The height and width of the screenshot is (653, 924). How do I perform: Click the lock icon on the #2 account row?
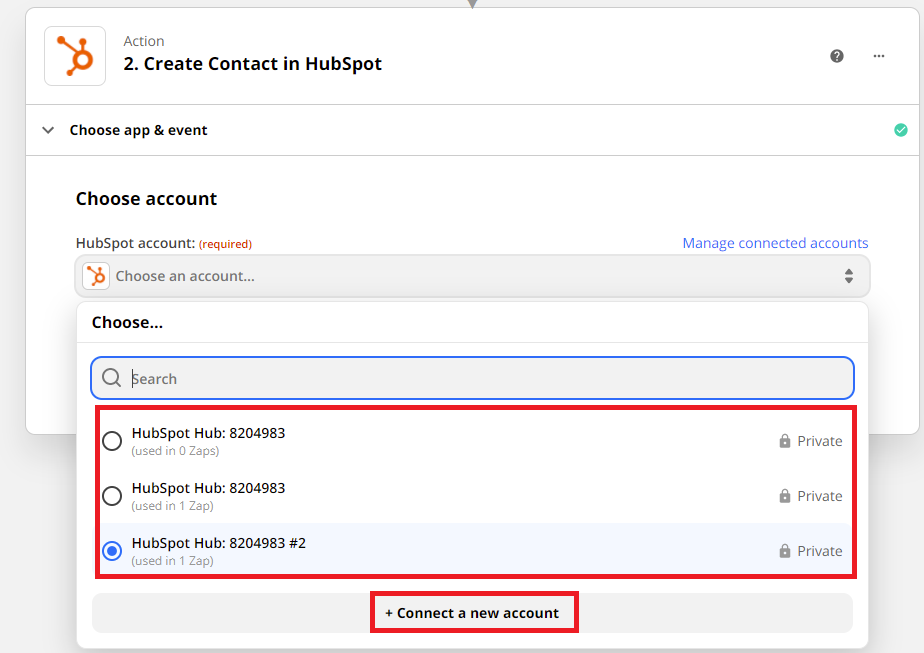click(784, 551)
